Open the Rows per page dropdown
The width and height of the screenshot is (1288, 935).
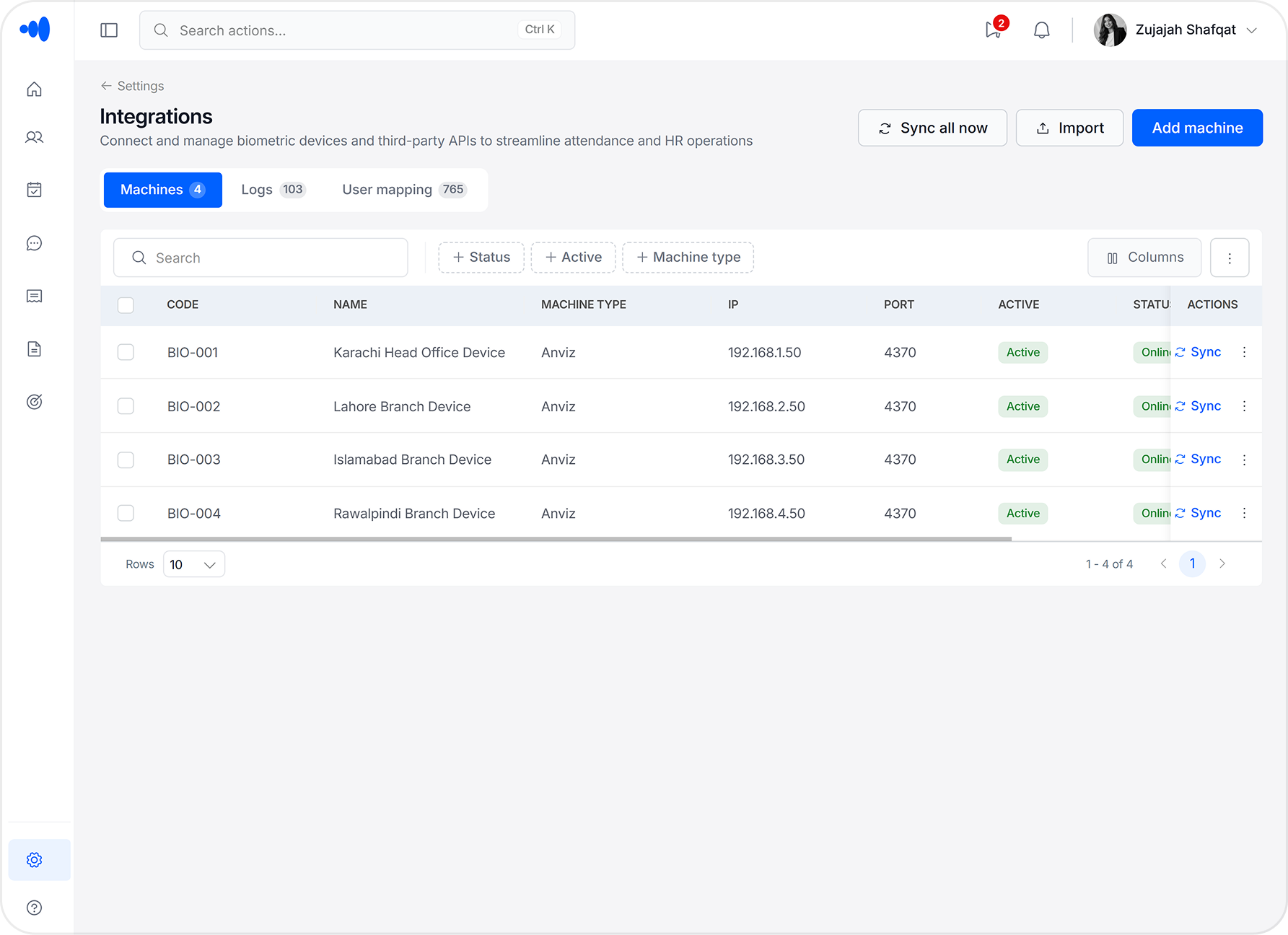click(194, 564)
